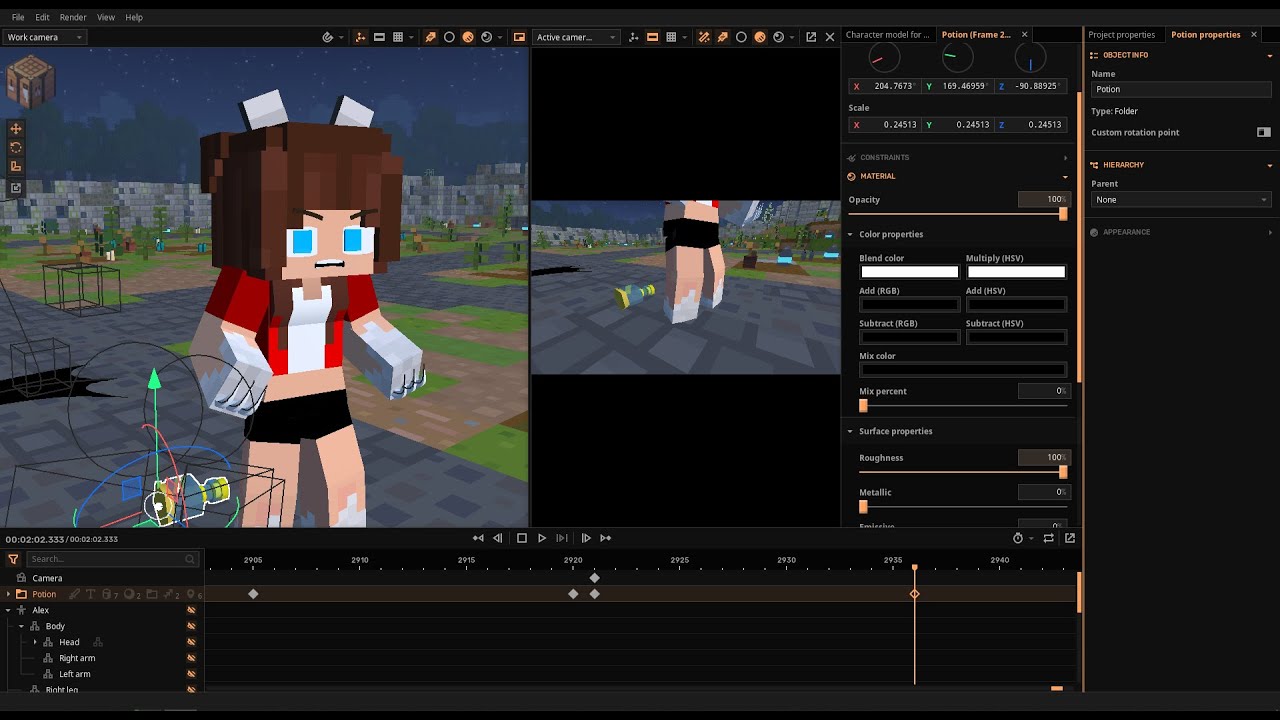Edit the Name field containing Potion
The width and height of the screenshot is (1280, 720).
click(1181, 89)
